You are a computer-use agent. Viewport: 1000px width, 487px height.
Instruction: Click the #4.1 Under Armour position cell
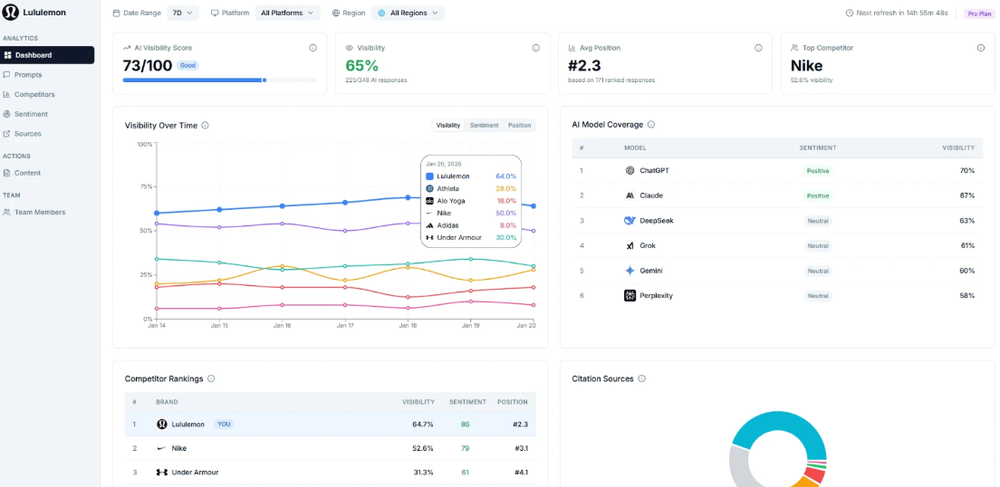pyautogui.click(x=521, y=472)
